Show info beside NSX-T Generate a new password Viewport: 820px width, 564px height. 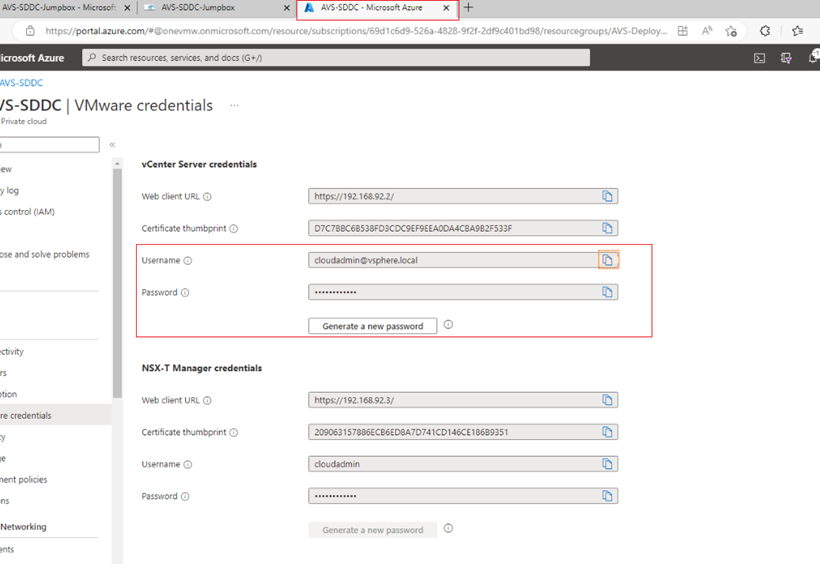click(x=448, y=528)
